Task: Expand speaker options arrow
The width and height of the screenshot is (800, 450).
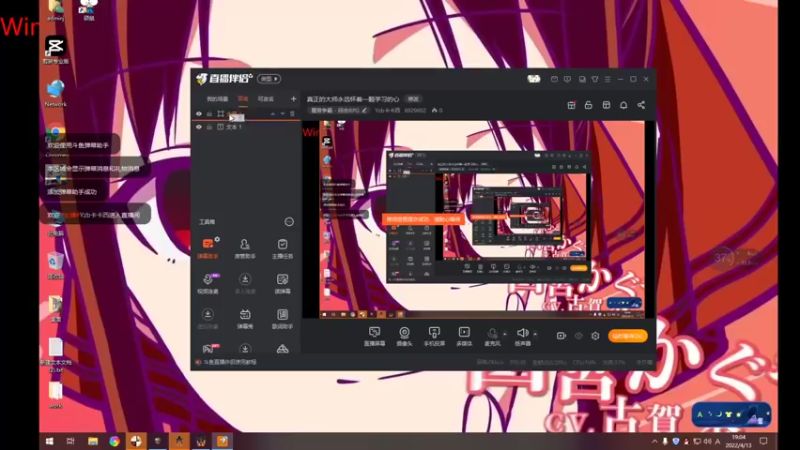Action: [535, 334]
